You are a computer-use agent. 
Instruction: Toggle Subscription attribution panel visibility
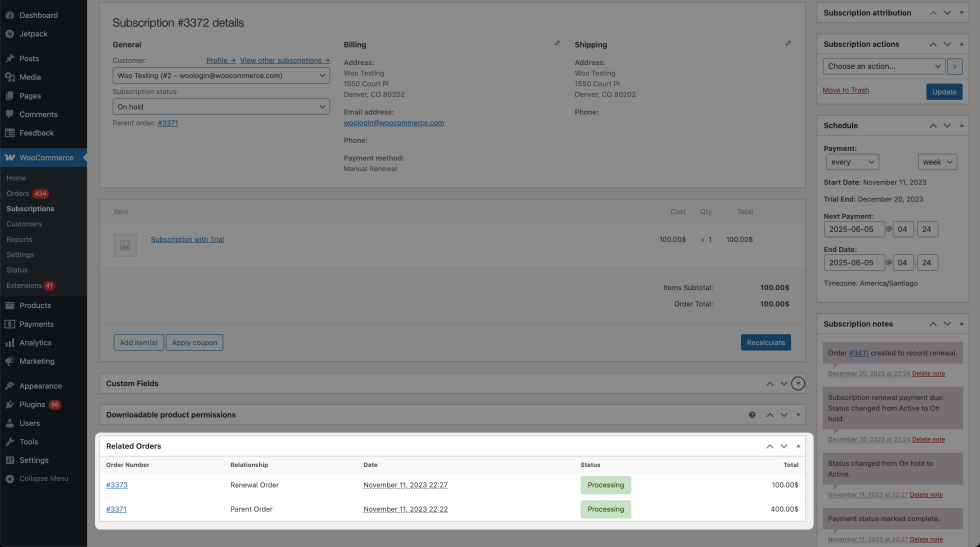(x=962, y=13)
